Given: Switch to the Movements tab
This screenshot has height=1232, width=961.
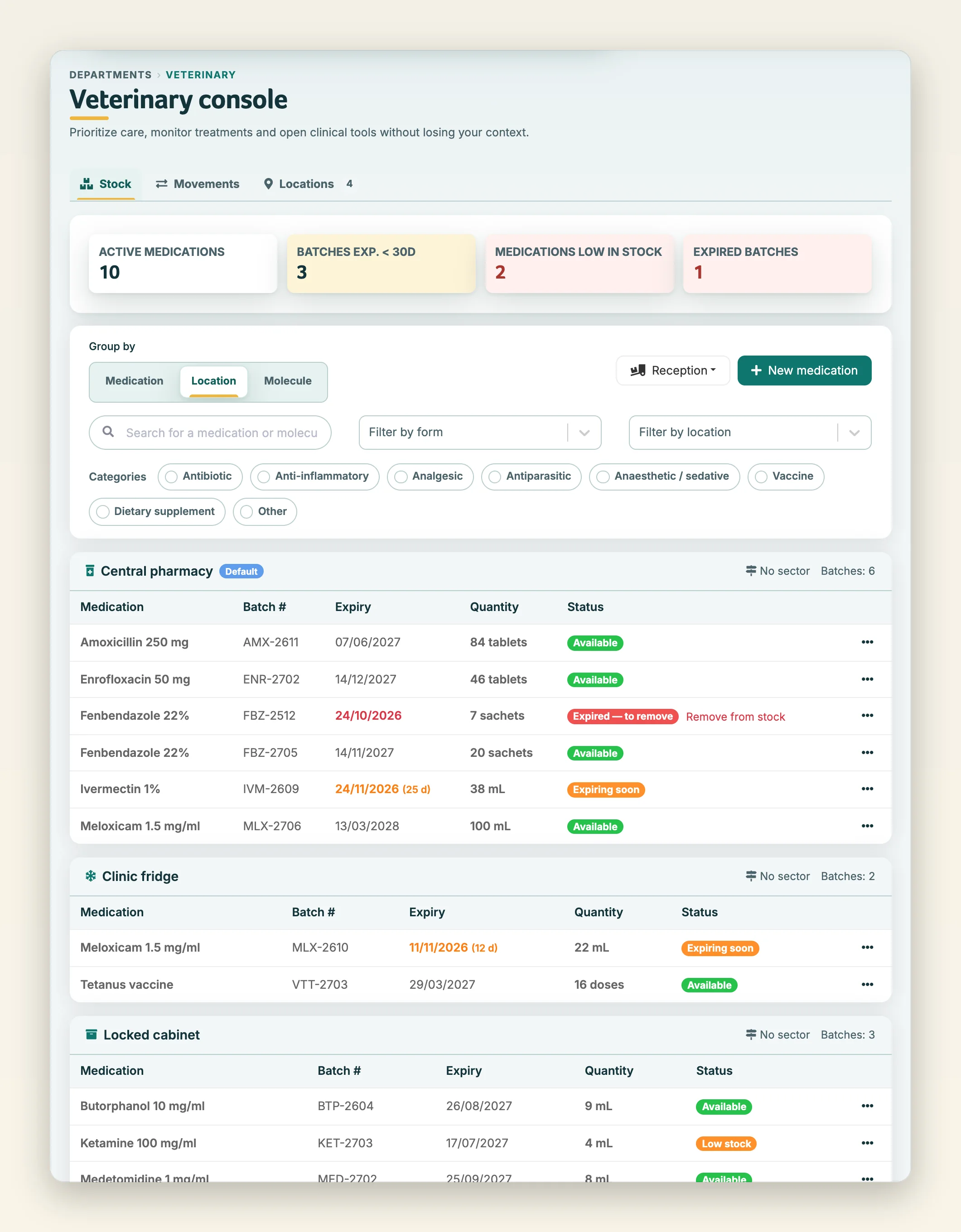Looking at the screenshot, I should [198, 184].
